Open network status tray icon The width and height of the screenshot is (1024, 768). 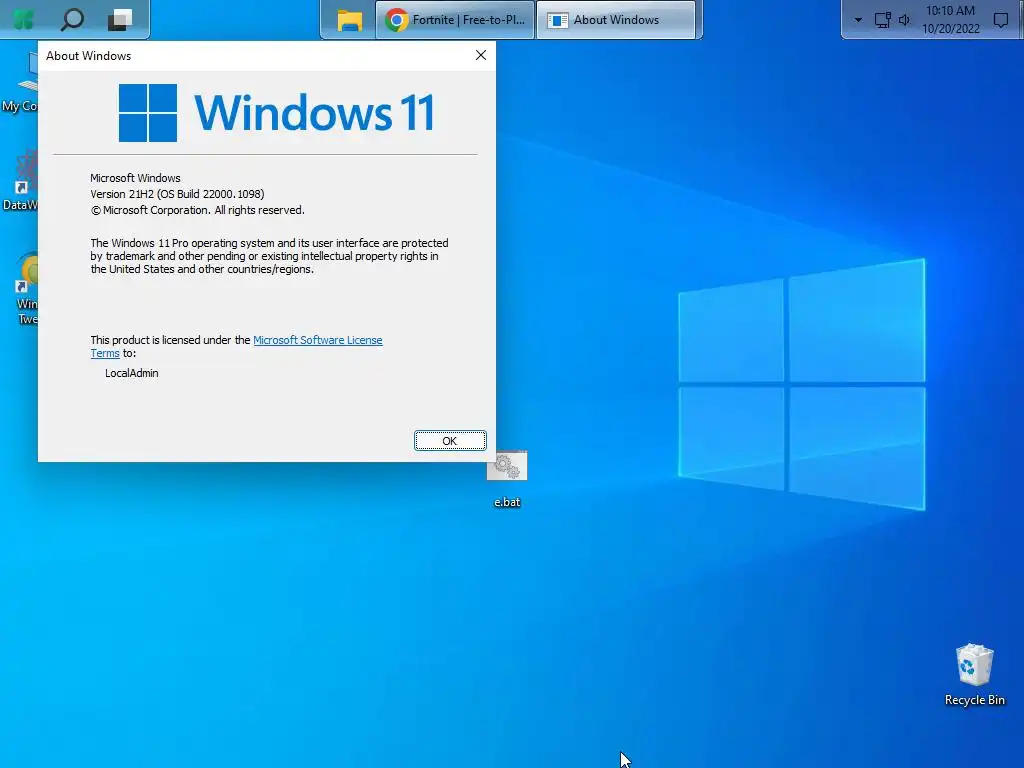[x=882, y=20]
